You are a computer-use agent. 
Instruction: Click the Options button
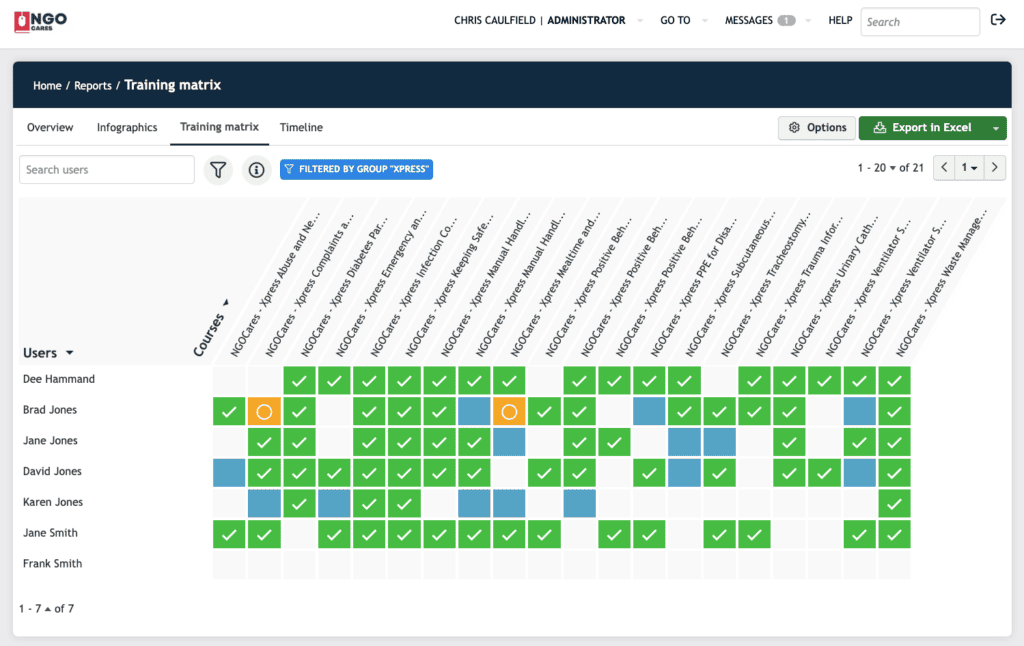[x=817, y=128]
